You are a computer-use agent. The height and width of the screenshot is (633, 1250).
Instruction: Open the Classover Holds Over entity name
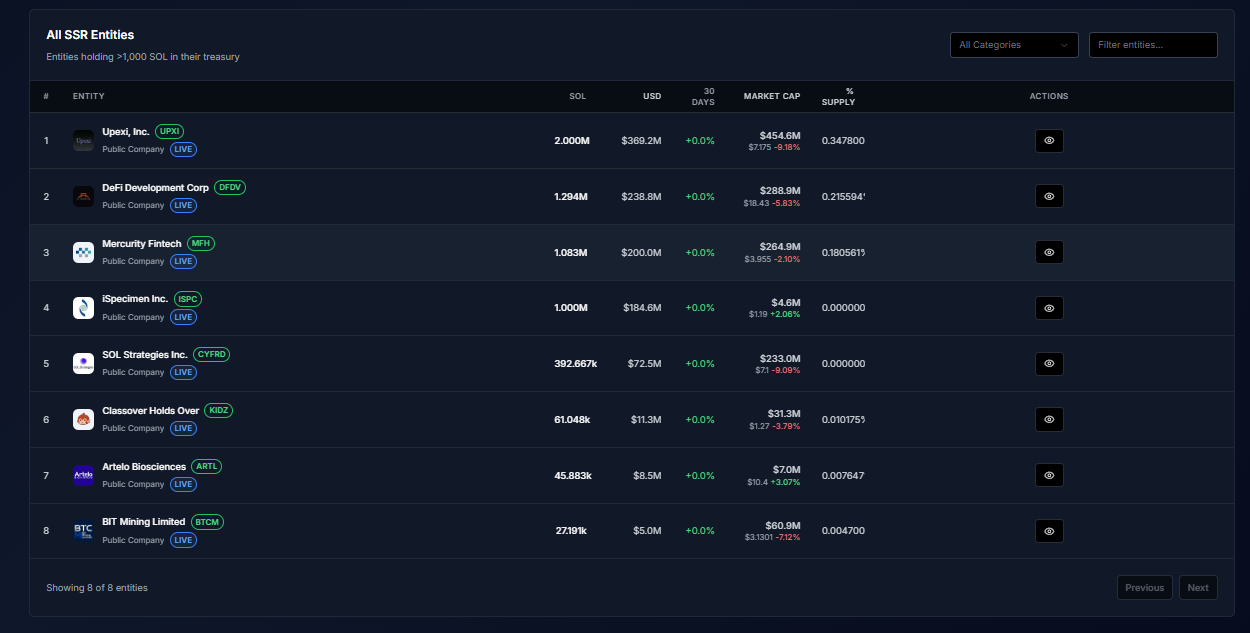coord(150,411)
